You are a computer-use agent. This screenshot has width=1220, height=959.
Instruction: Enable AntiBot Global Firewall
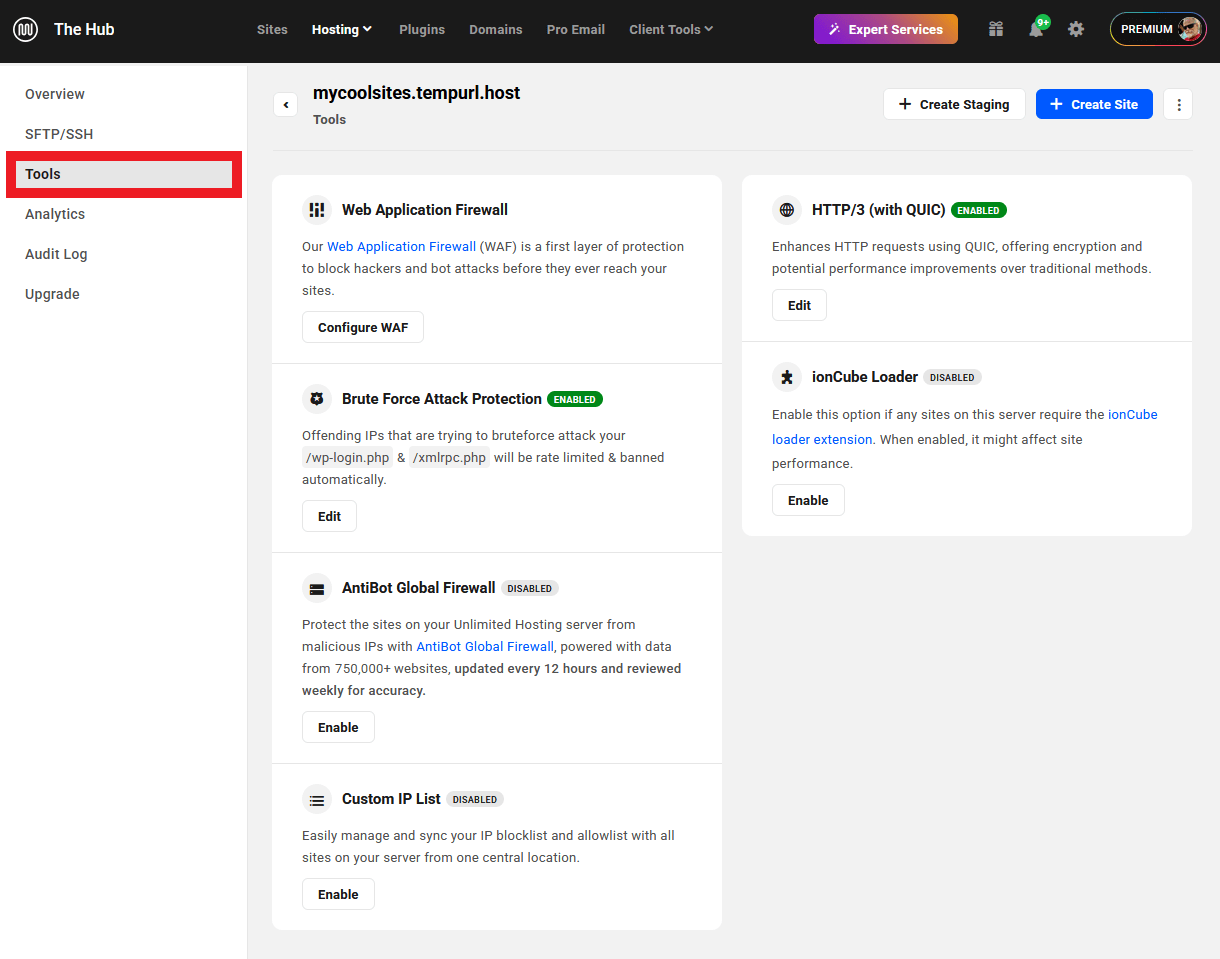338,727
